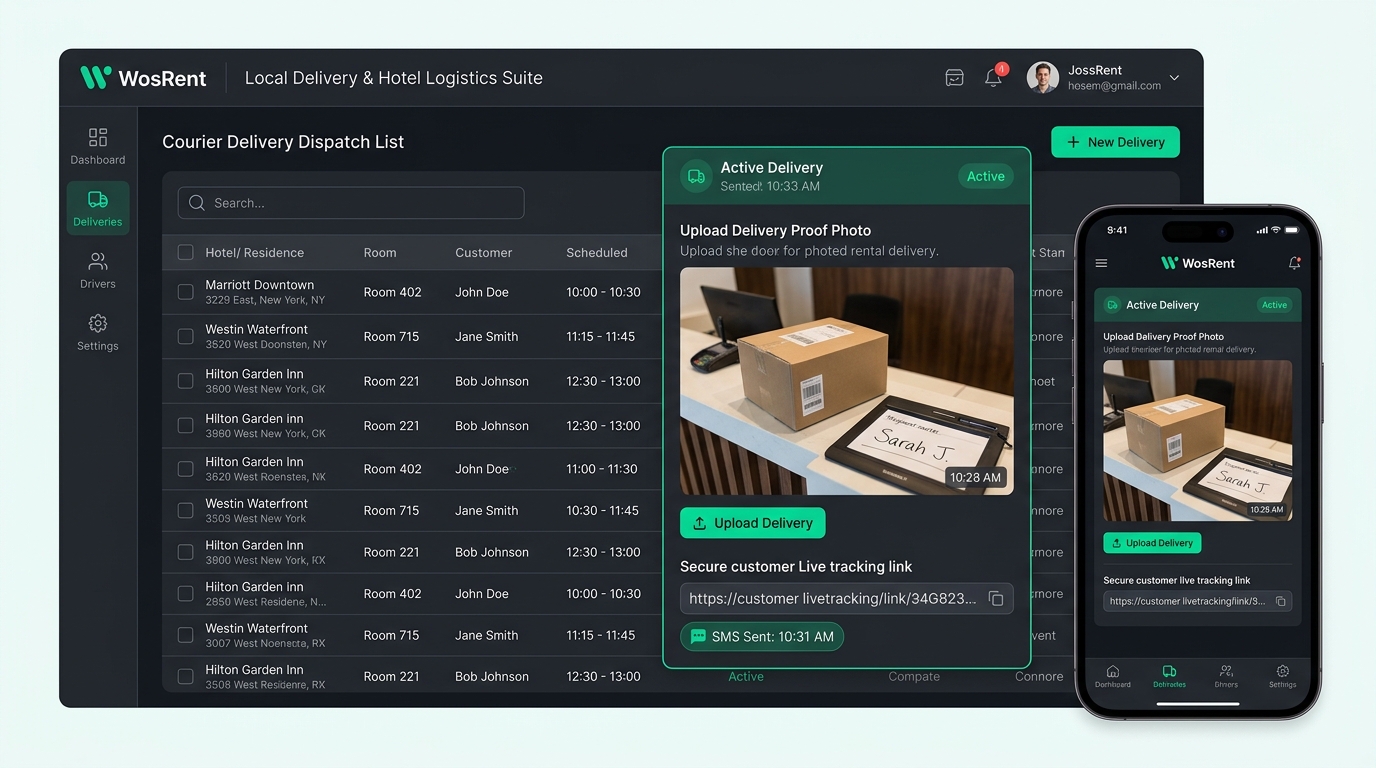
Task: Select Deliveries in the left sidebar
Action: (x=98, y=208)
